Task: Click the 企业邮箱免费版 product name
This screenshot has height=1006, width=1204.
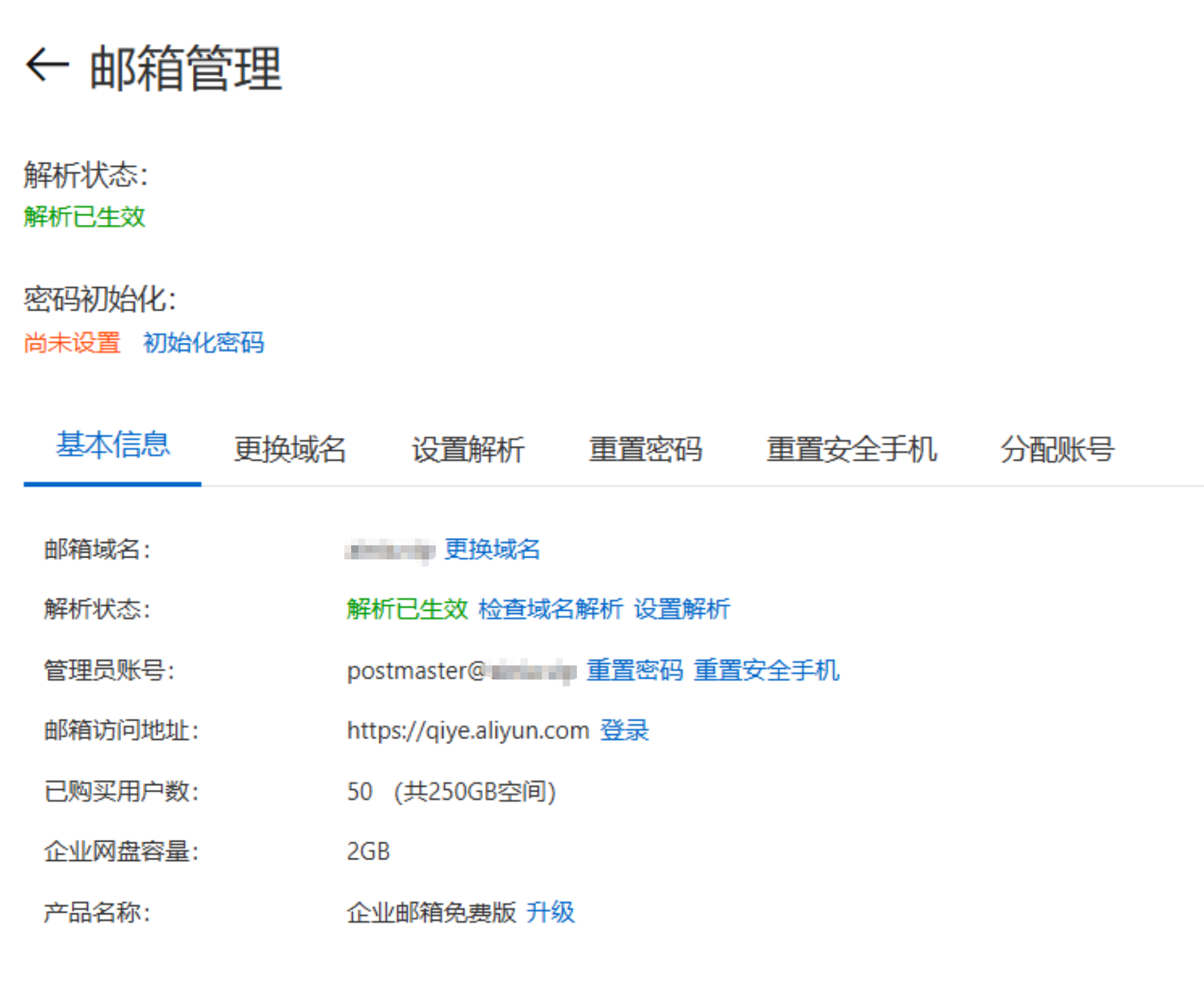Action: 431,912
